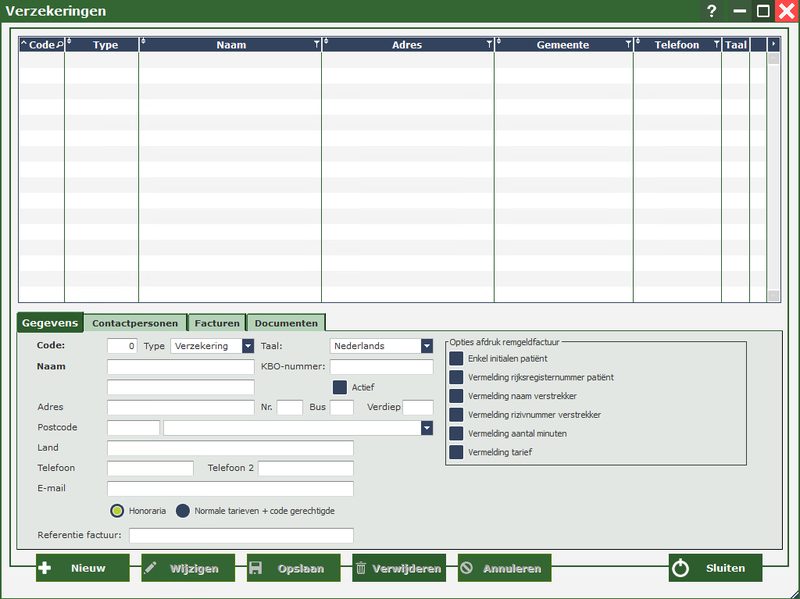The image size is (800, 599).
Task: Check the Vermelding tarief option
Action: pos(456,452)
